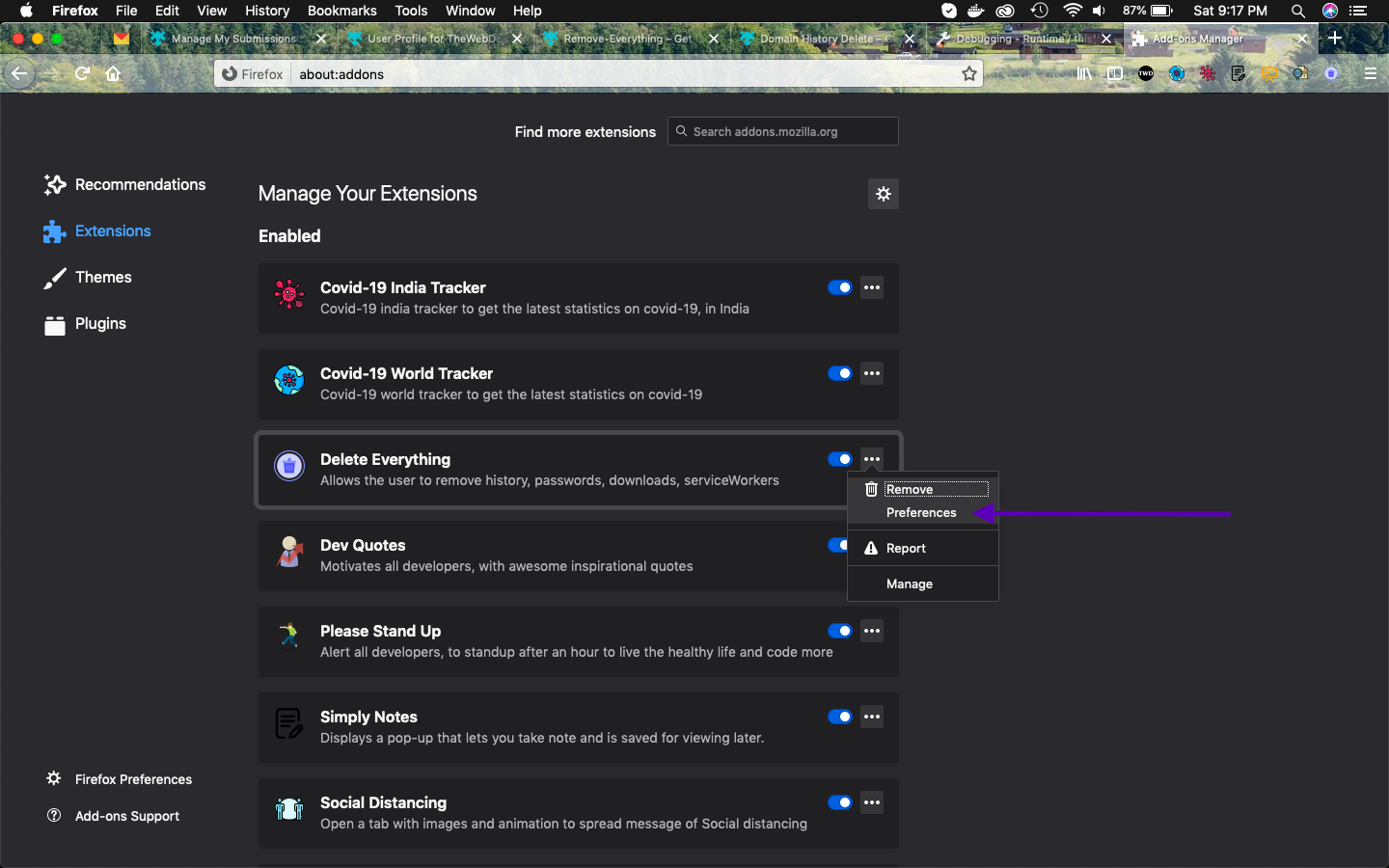Select Report in the extension menu
This screenshot has width=1389, height=868.
point(923,548)
